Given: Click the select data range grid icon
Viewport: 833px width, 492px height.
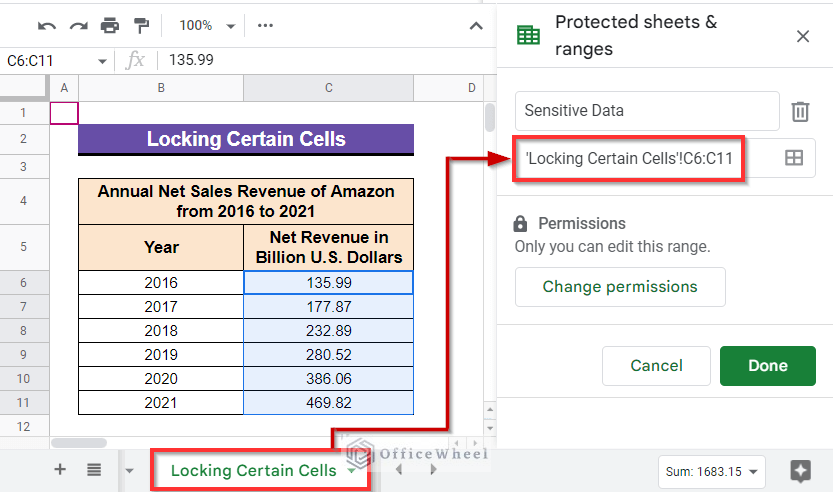Looking at the screenshot, I should [x=794, y=158].
